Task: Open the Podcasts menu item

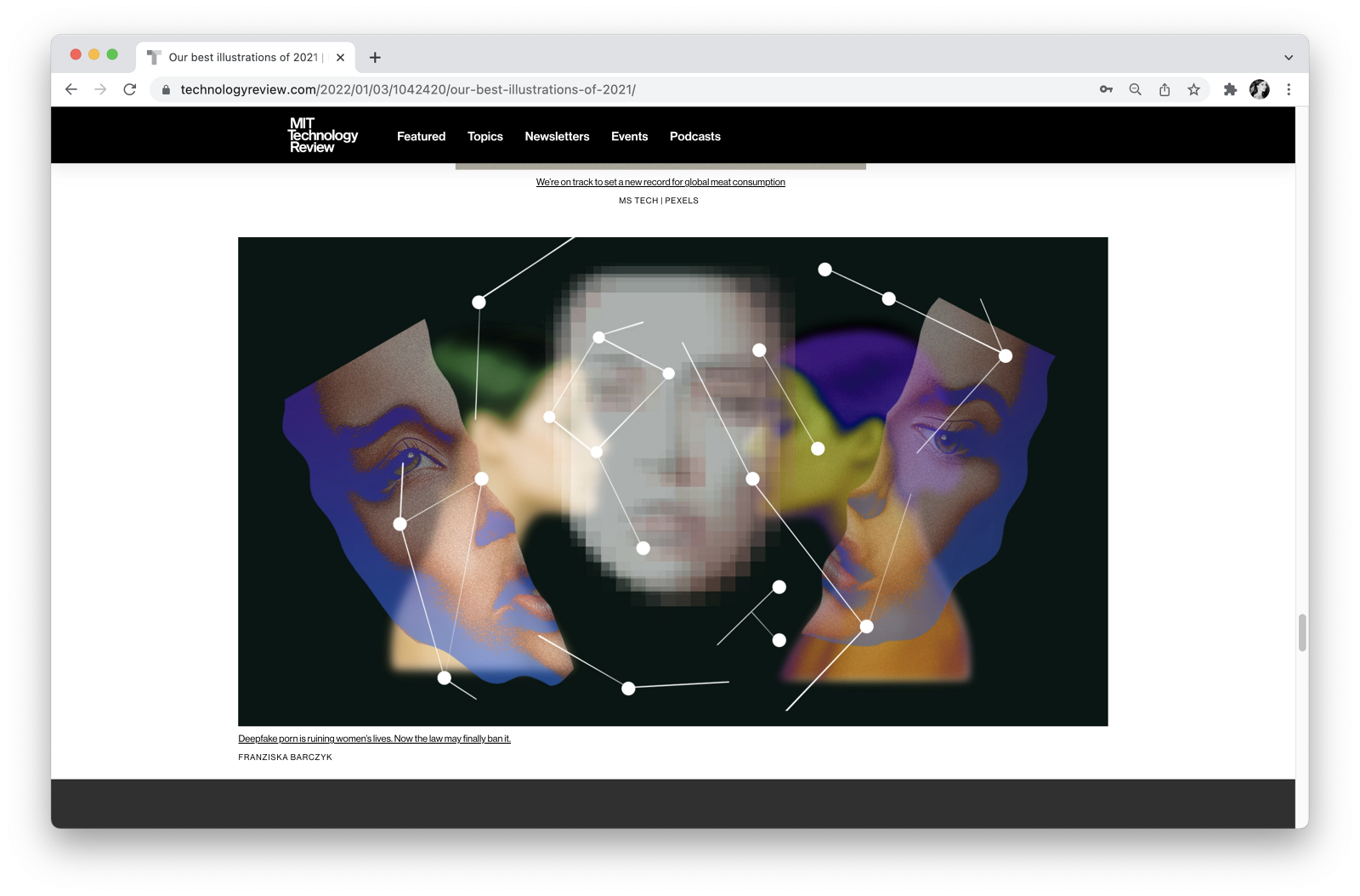Action: tap(695, 136)
